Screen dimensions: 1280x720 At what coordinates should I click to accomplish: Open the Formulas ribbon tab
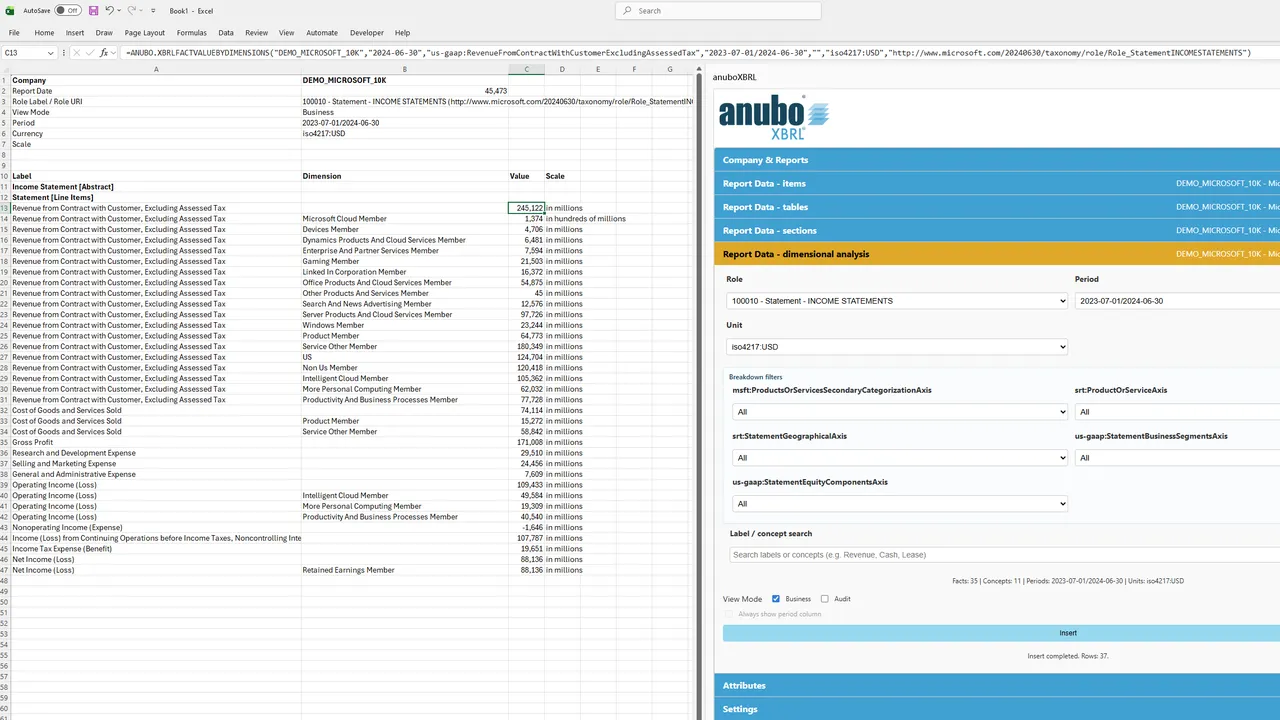tap(192, 33)
